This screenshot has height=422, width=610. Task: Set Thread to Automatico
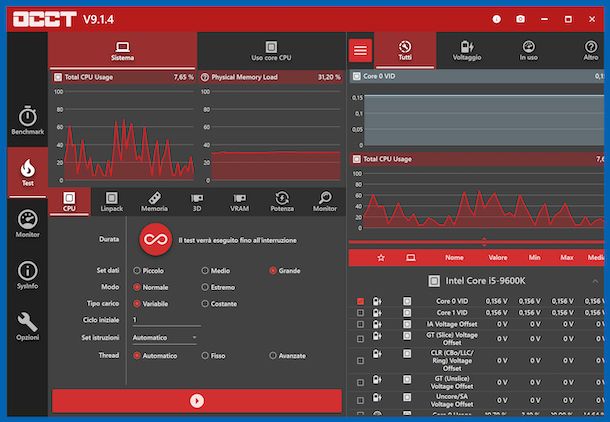(155, 355)
